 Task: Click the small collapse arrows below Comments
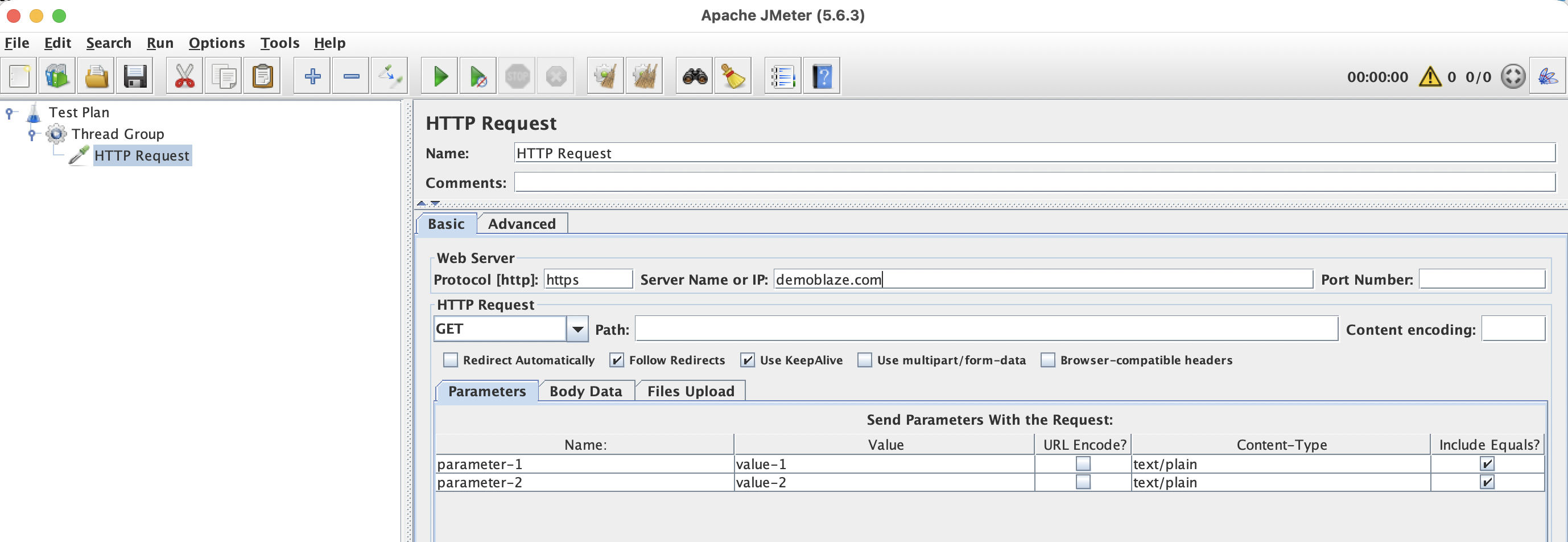pos(428,203)
